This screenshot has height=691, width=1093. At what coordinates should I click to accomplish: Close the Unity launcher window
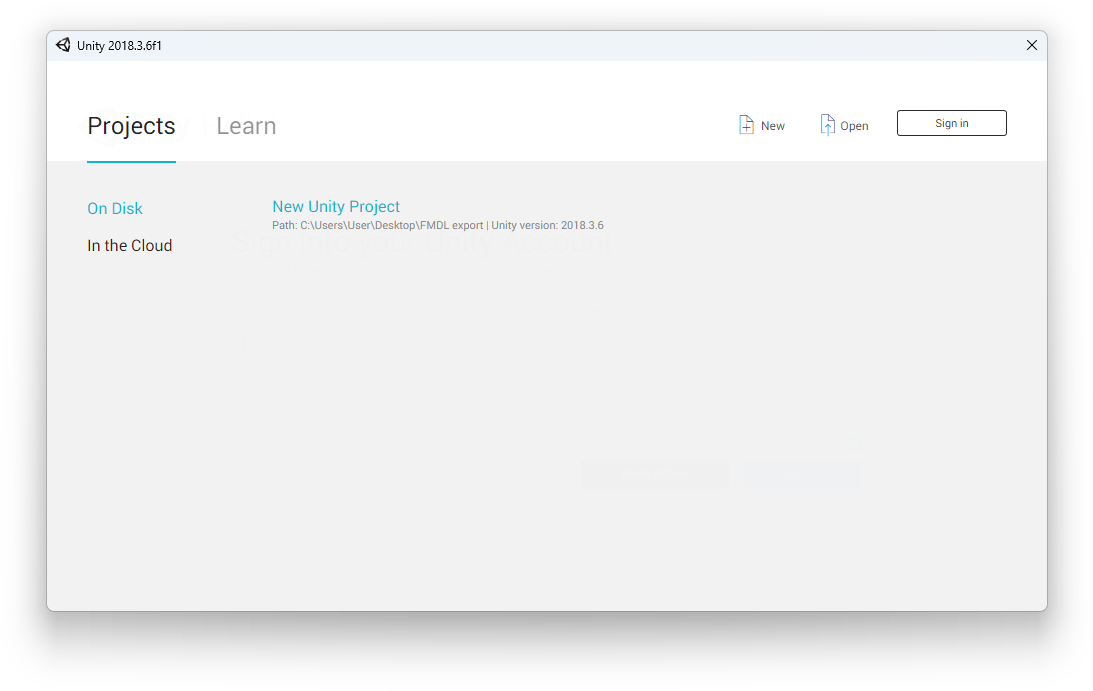1032,45
